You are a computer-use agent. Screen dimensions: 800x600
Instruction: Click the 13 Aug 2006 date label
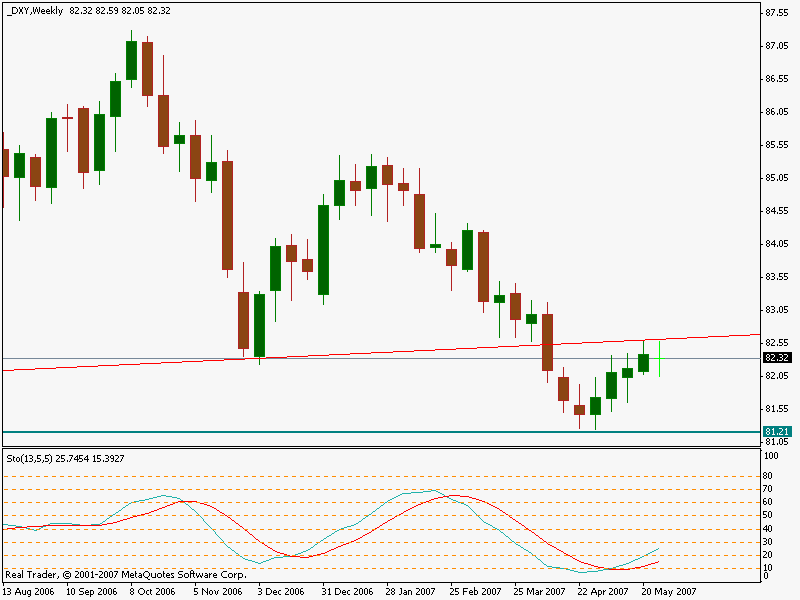click(27, 591)
